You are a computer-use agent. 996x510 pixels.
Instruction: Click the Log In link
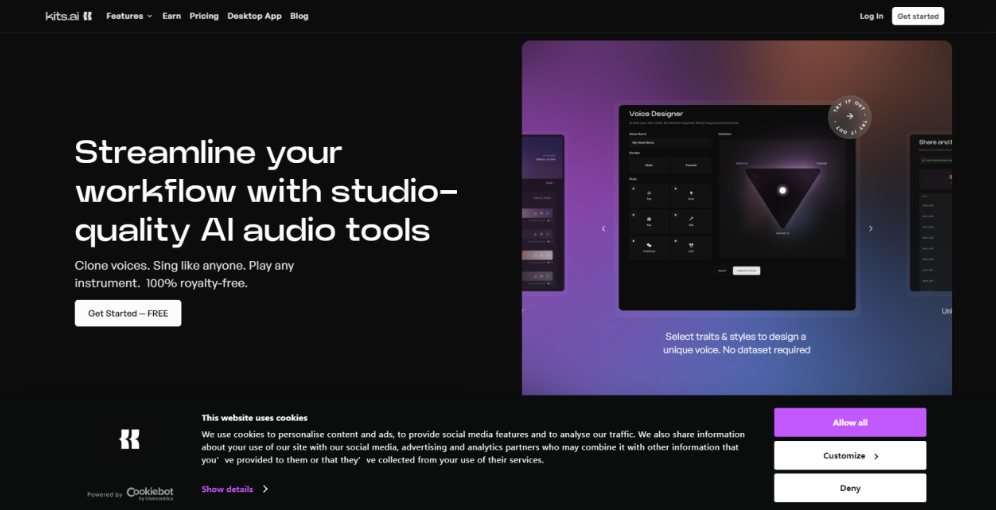(871, 16)
